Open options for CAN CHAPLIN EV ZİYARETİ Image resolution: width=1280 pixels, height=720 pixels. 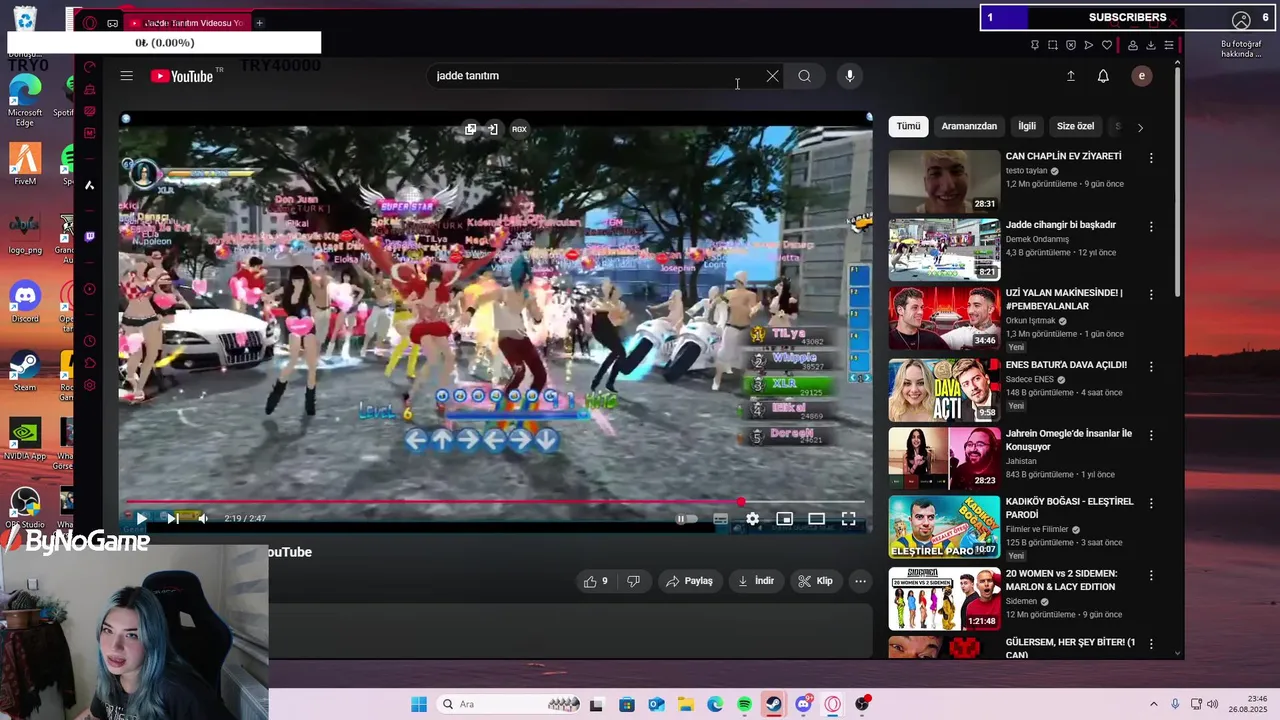[1151, 158]
